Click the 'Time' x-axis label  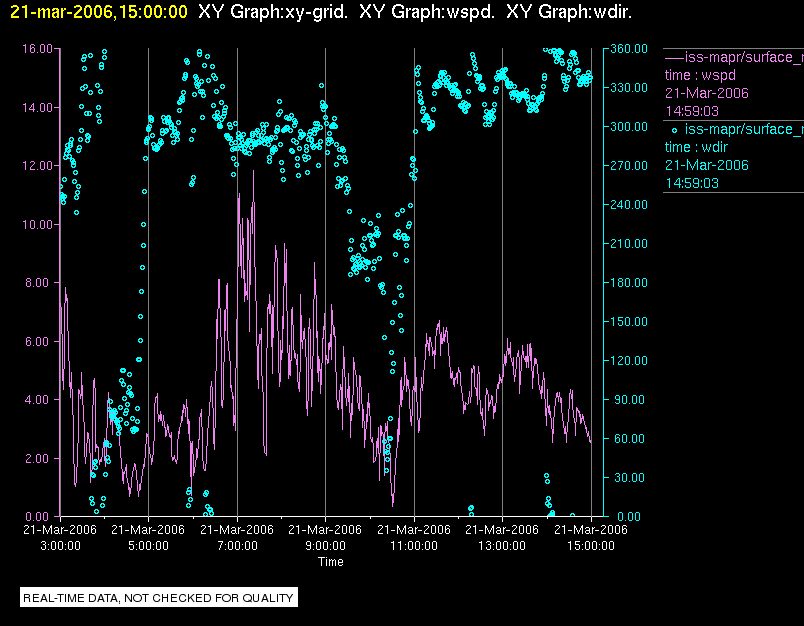point(331,562)
